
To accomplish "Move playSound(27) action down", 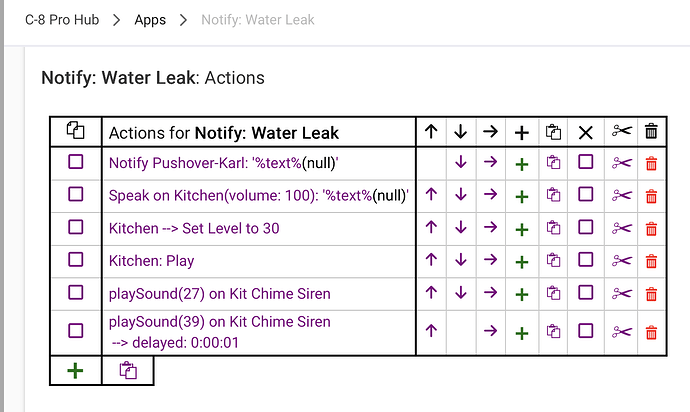I will [461, 293].
